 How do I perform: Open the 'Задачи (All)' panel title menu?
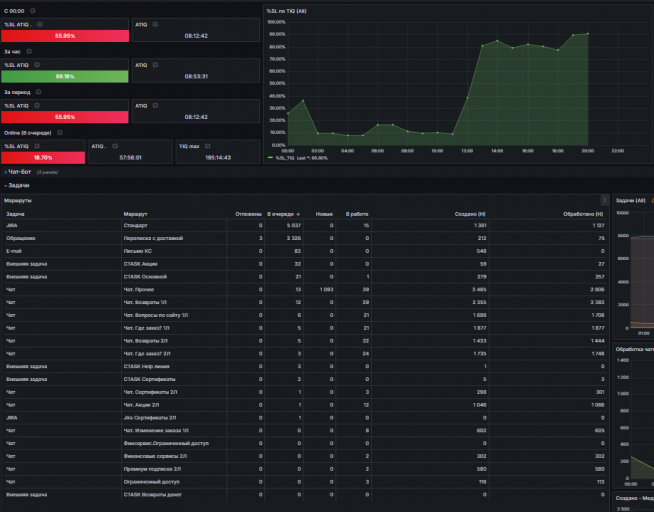pos(631,201)
